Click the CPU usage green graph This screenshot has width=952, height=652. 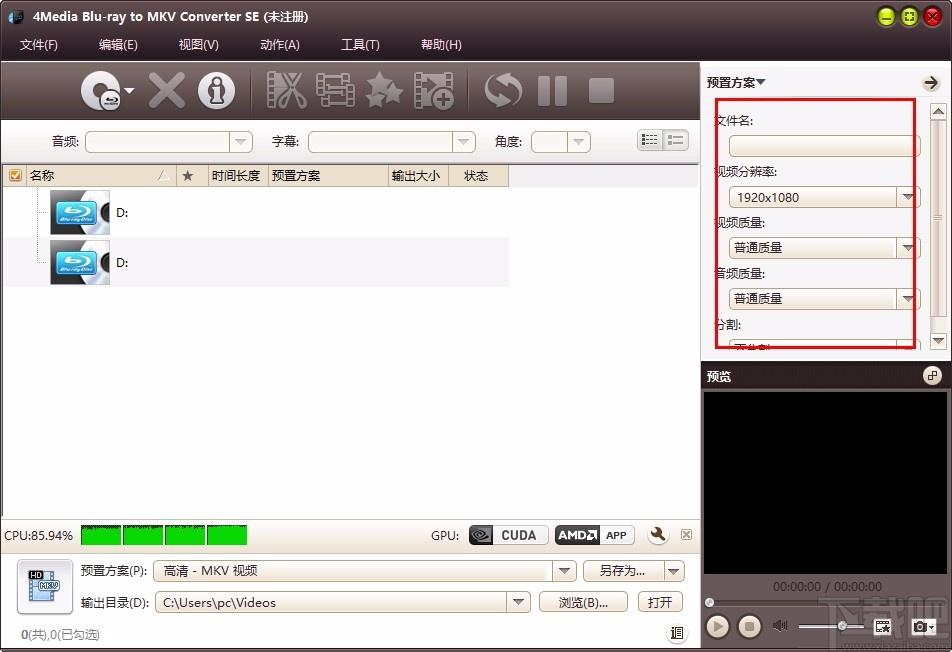pos(164,535)
